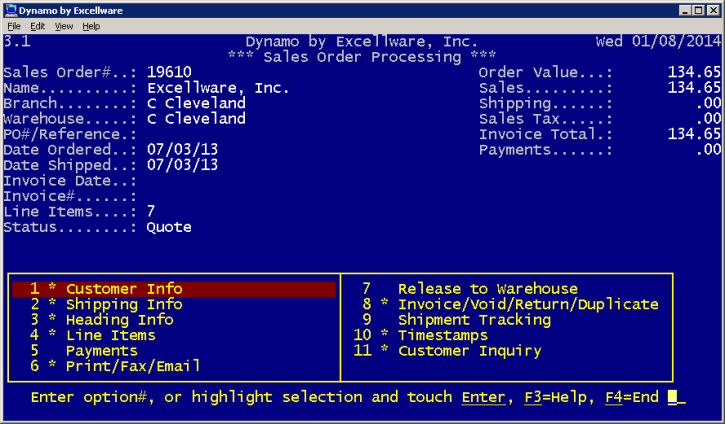Screen dimensions: 725x424
Task: Click the input cursor after F4=End
Action: coord(672,397)
